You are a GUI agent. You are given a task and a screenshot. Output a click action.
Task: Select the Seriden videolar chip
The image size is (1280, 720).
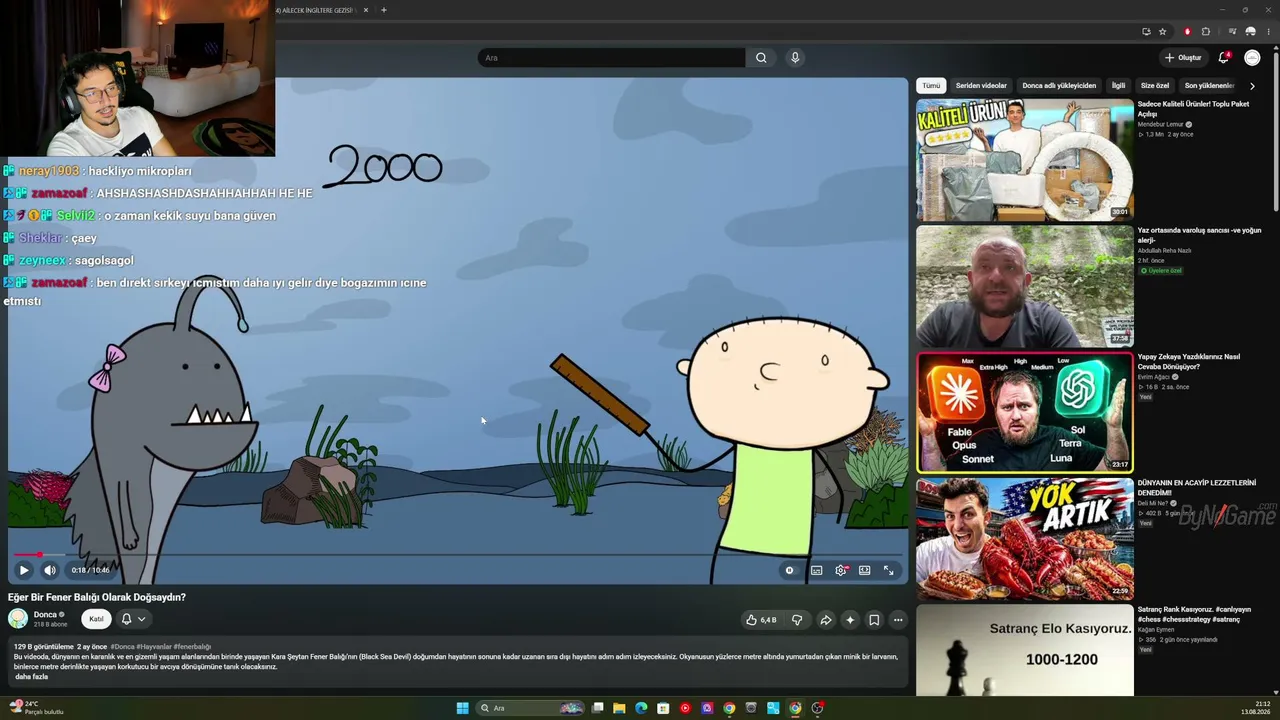(x=981, y=86)
